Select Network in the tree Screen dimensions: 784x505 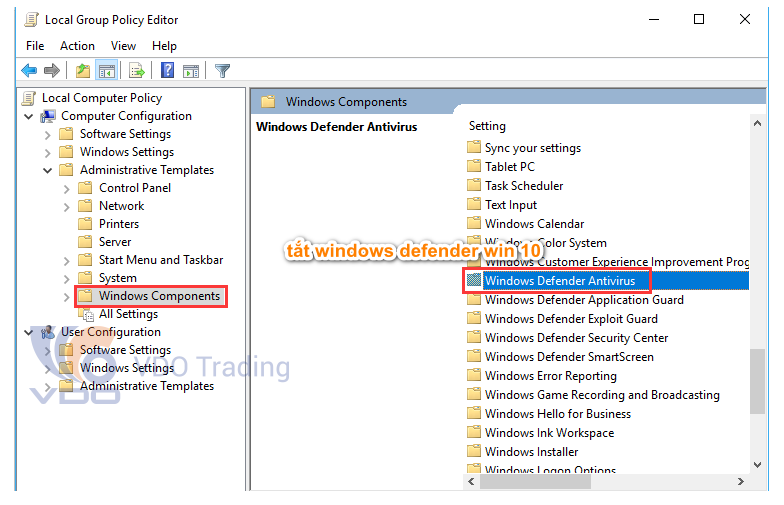pos(122,206)
